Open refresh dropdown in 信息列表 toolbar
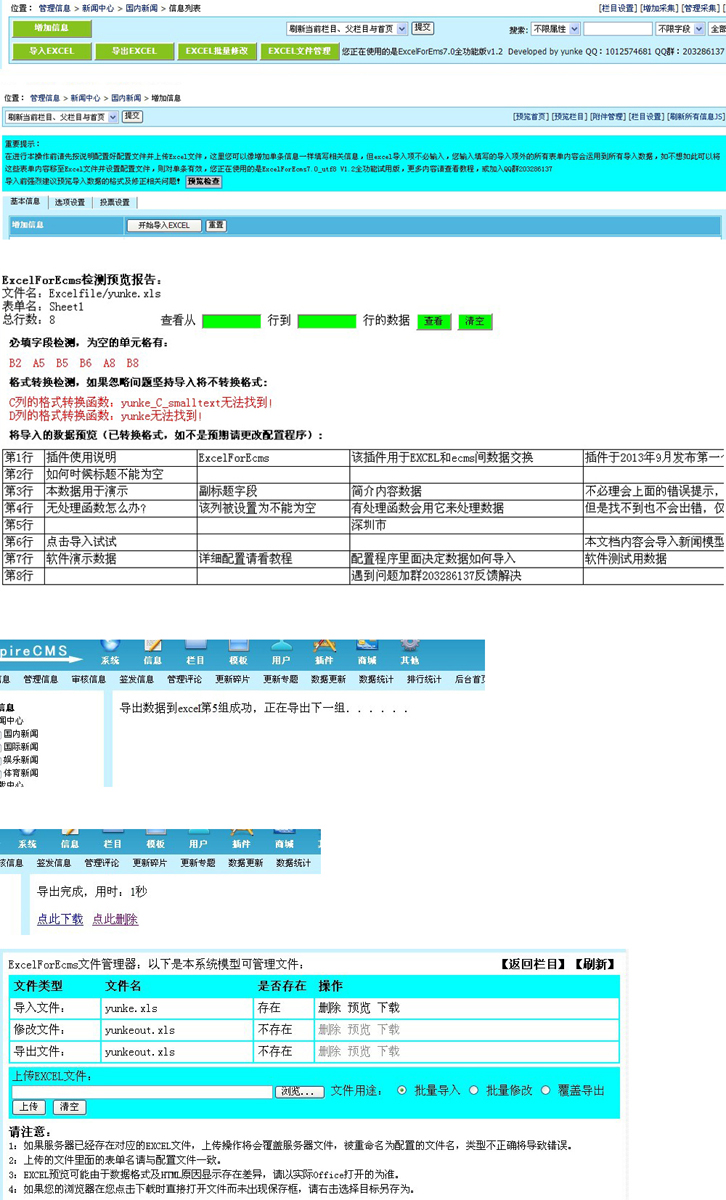This screenshot has width=726, height=1200. [346, 29]
